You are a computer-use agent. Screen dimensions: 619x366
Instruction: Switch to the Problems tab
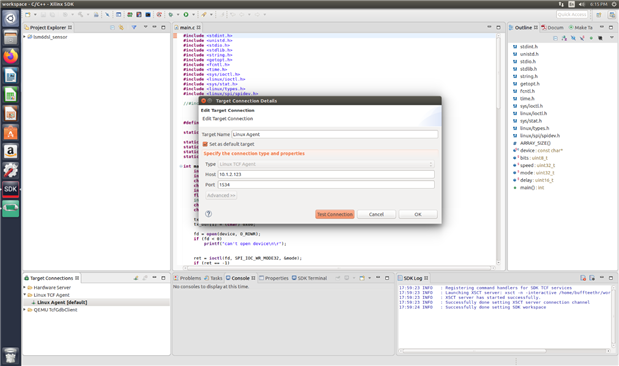point(188,278)
